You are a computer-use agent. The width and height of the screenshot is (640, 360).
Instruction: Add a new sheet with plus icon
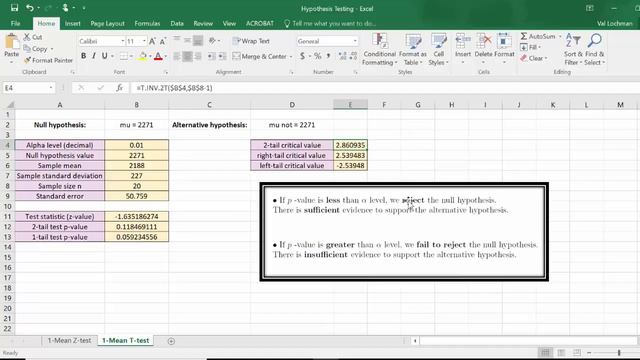point(171,341)
